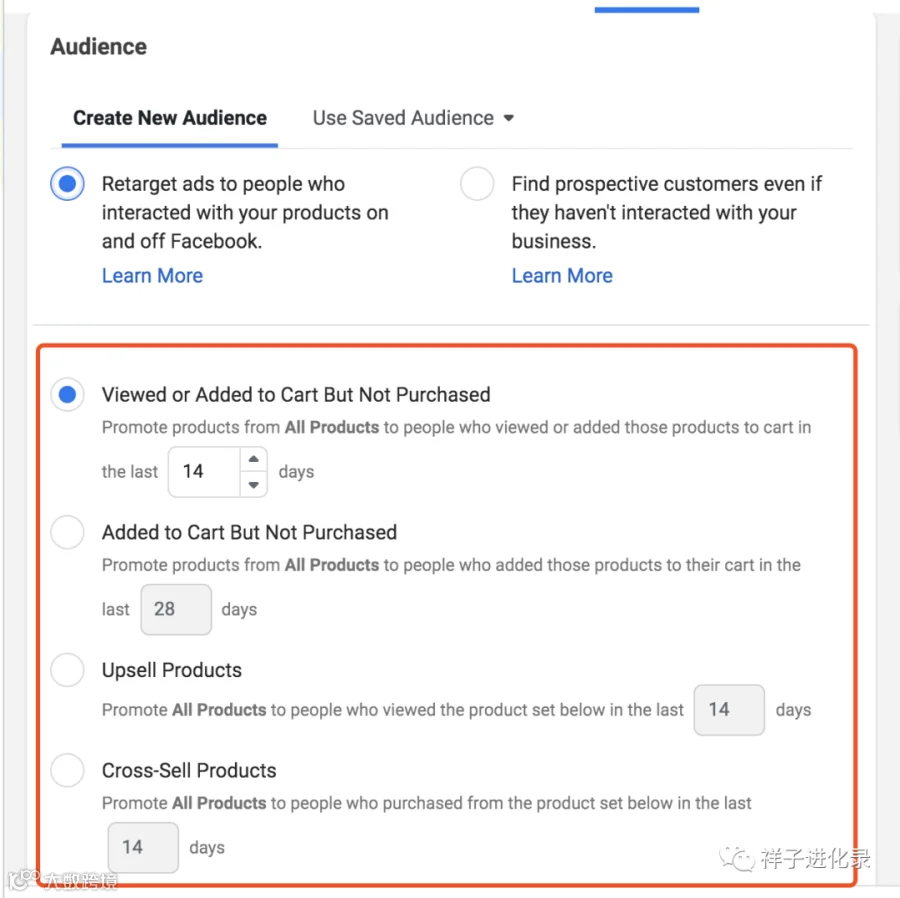The height and width of the screenshot is (898, 900).
Task: Open the Use Saved Audience dropdown arrow
Action: coord(509,118)
